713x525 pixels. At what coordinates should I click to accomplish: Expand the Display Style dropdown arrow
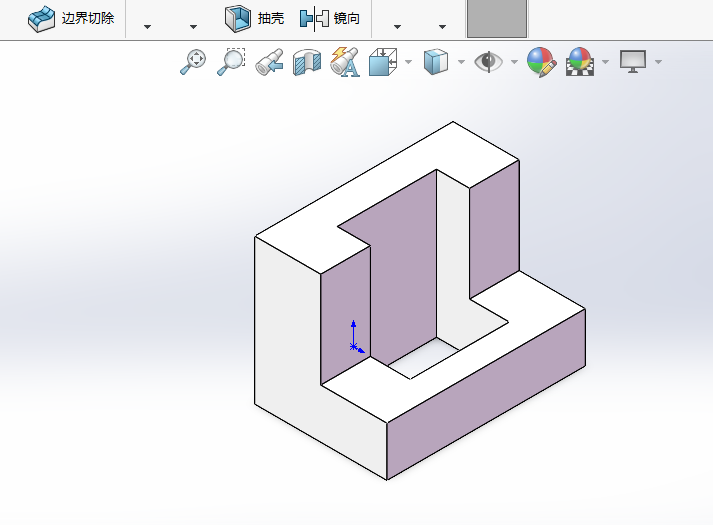click(461, 62)
